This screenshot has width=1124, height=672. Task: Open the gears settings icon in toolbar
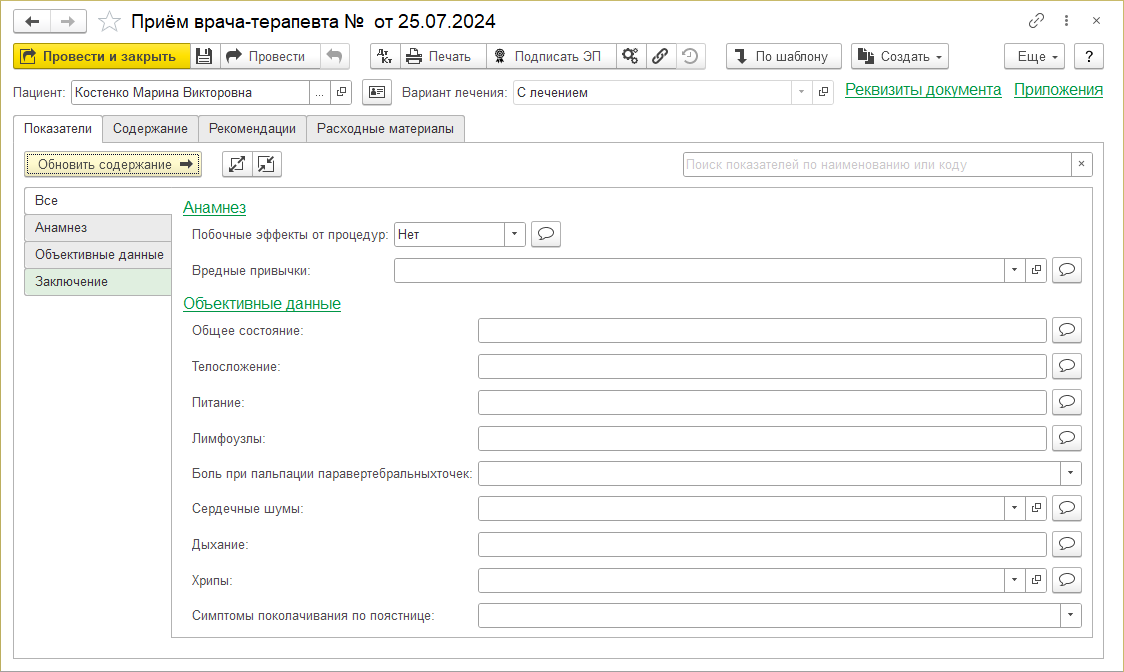pos(630,56)
